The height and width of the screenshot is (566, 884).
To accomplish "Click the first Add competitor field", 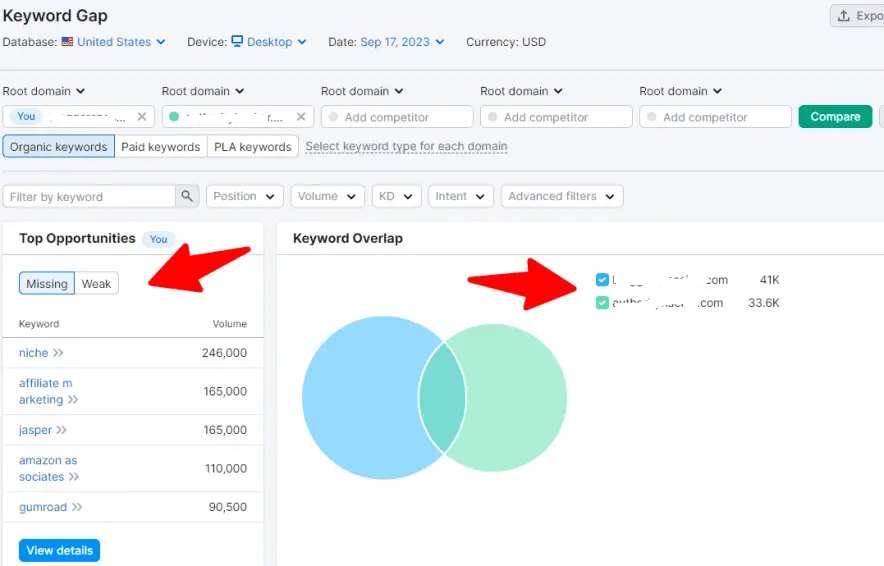I will (x=397, y=117).
